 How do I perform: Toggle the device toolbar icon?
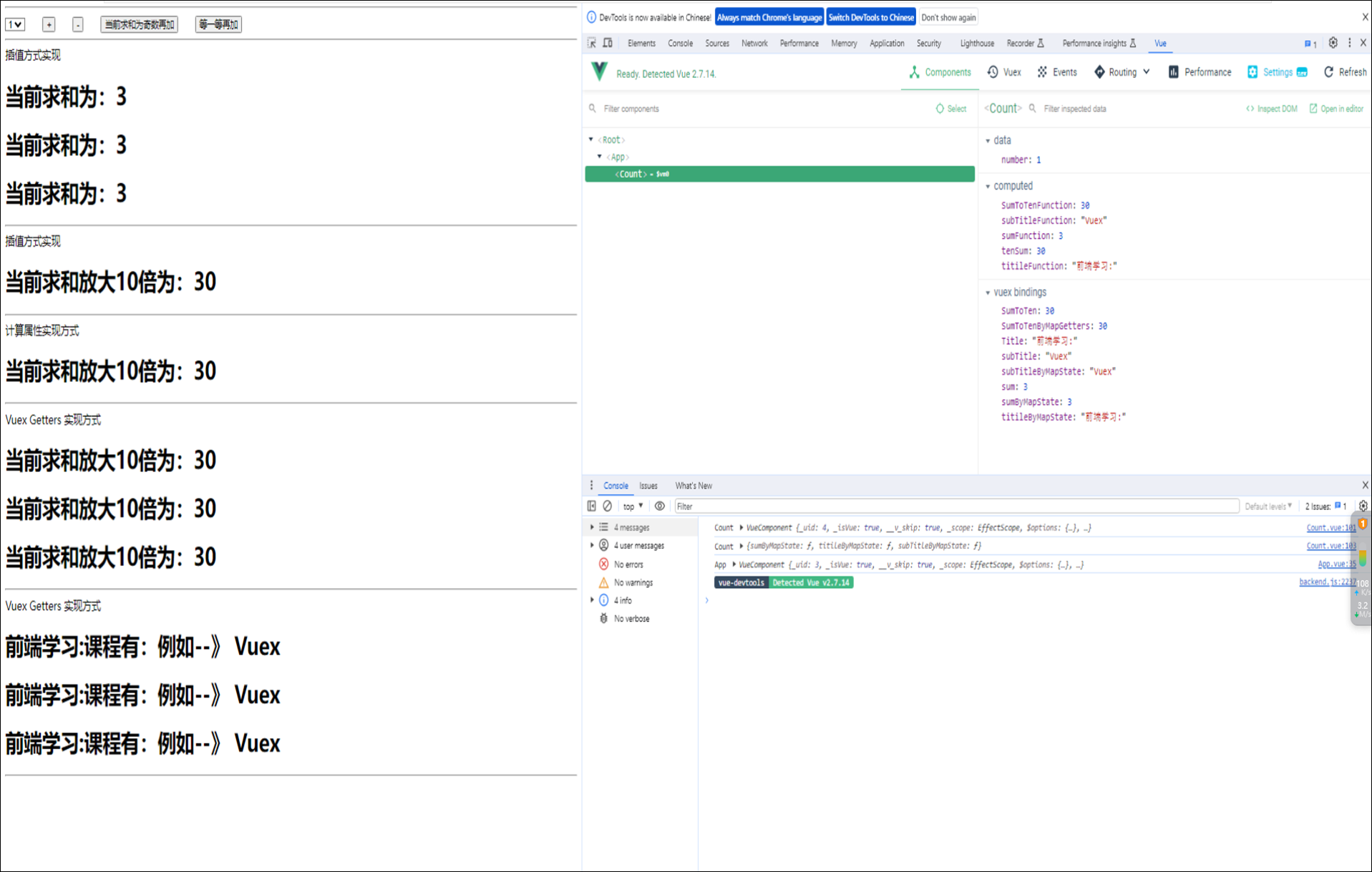tap(608, 43)
